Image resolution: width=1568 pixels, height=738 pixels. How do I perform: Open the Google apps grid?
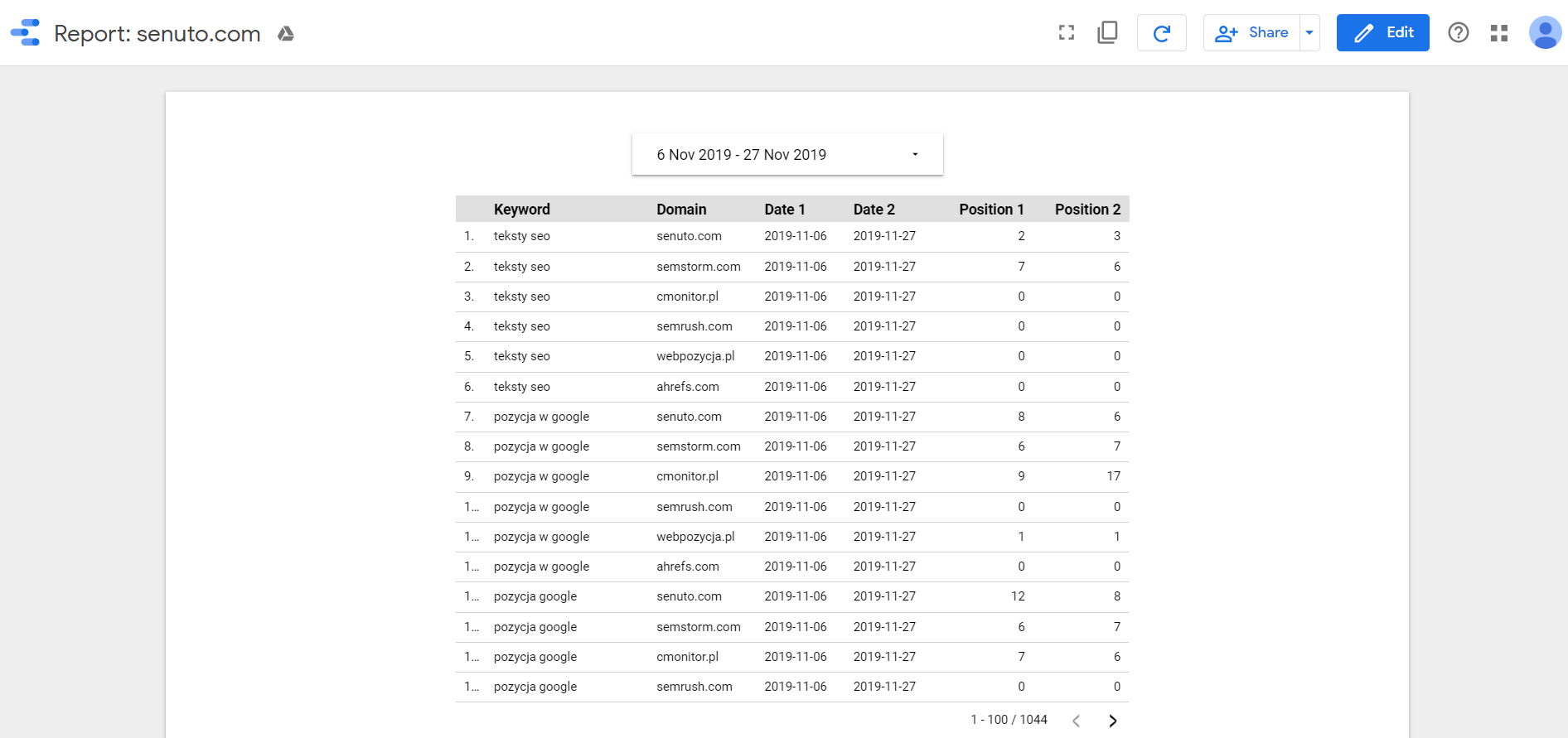point(1499,33)
